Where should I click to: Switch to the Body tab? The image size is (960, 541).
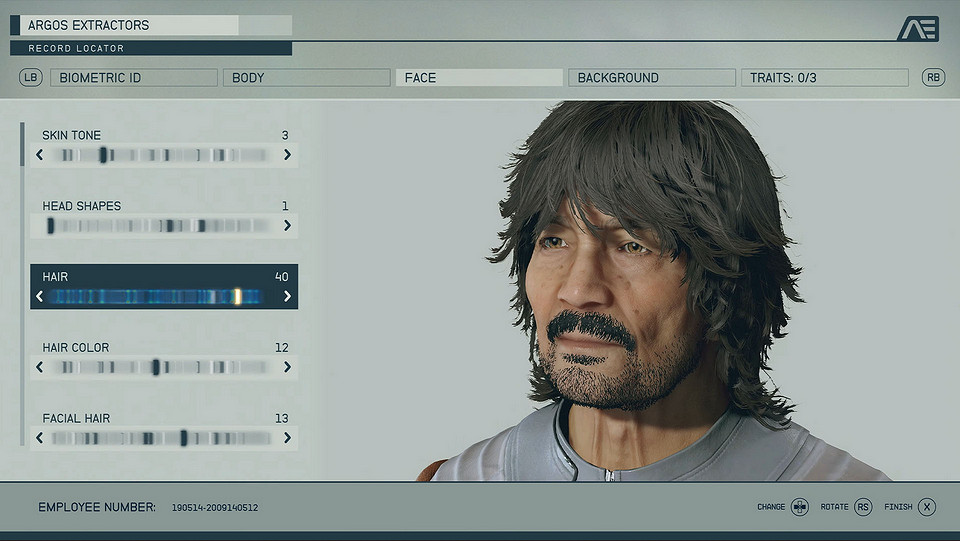point(306,77)
